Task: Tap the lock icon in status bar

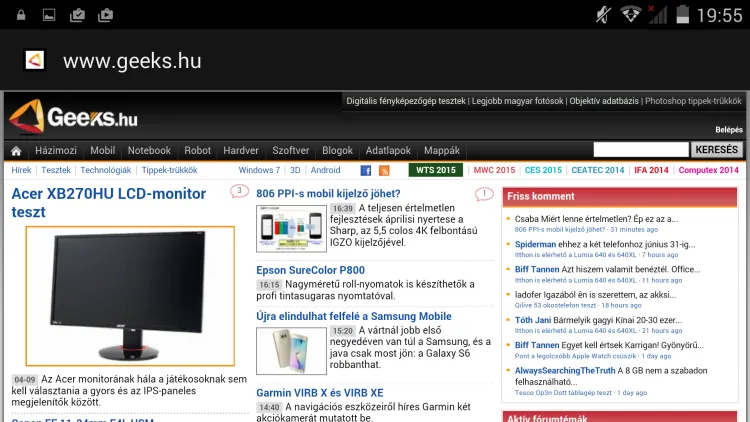Action: coord(21,15)
